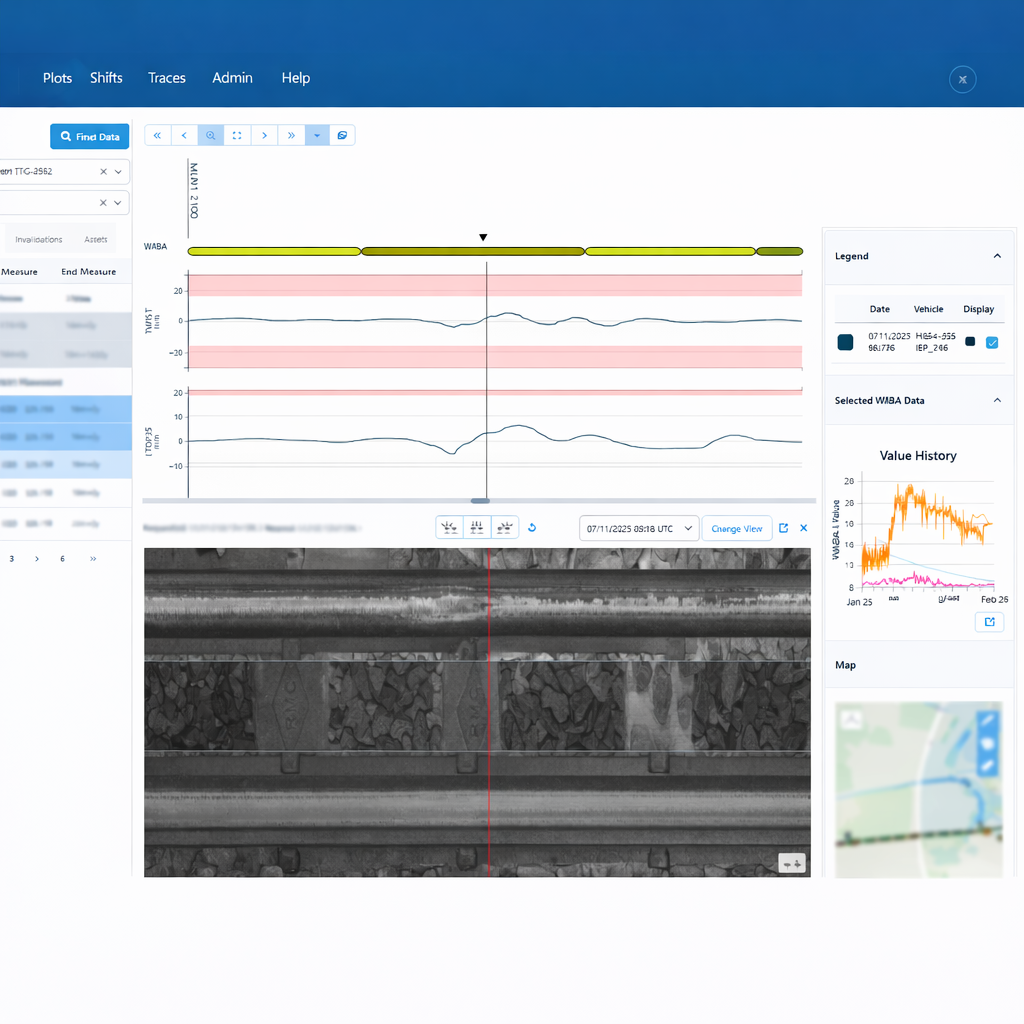Image resolution: width=1024 pixels, height=1024 pixels.
Task: Expand the second filter dropdown chevron
Action: [118, 203]
